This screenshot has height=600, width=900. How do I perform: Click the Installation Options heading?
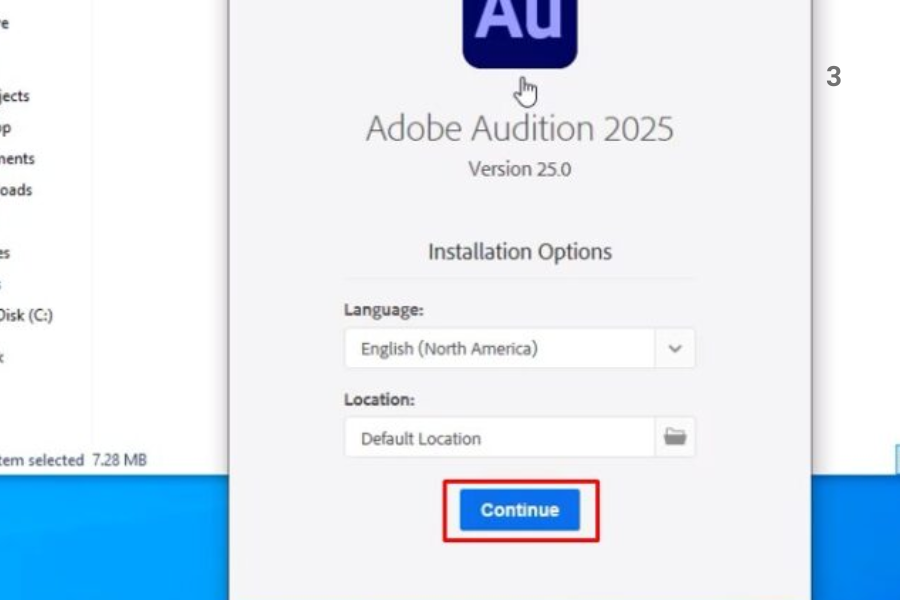pos(519,251)
